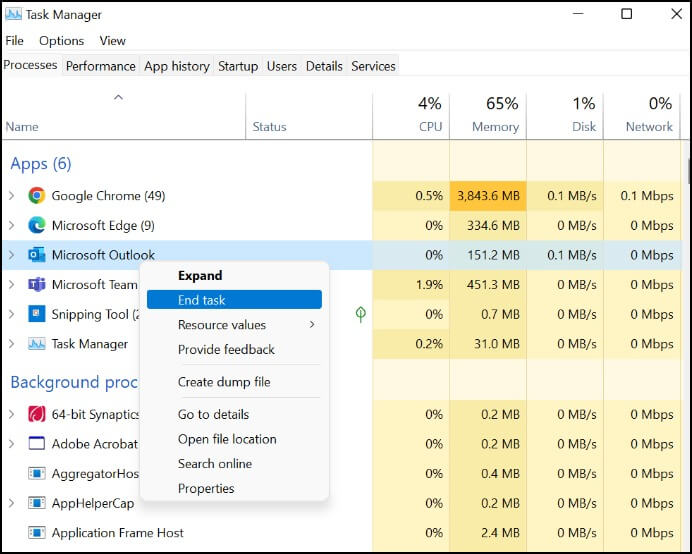The width and height of the screenshot is (692, 554).
Task: Switch to the Details tab
Action: coord(324,66)
